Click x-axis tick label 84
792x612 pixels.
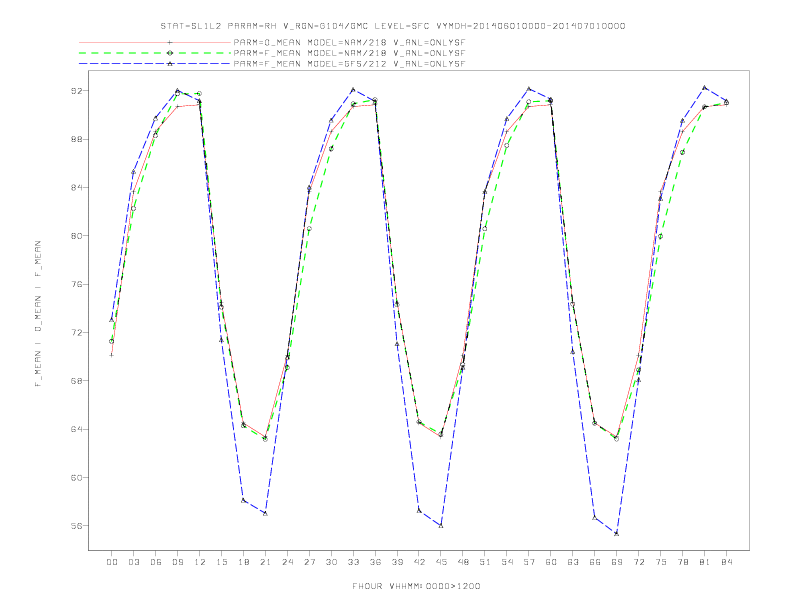point(726,562)
